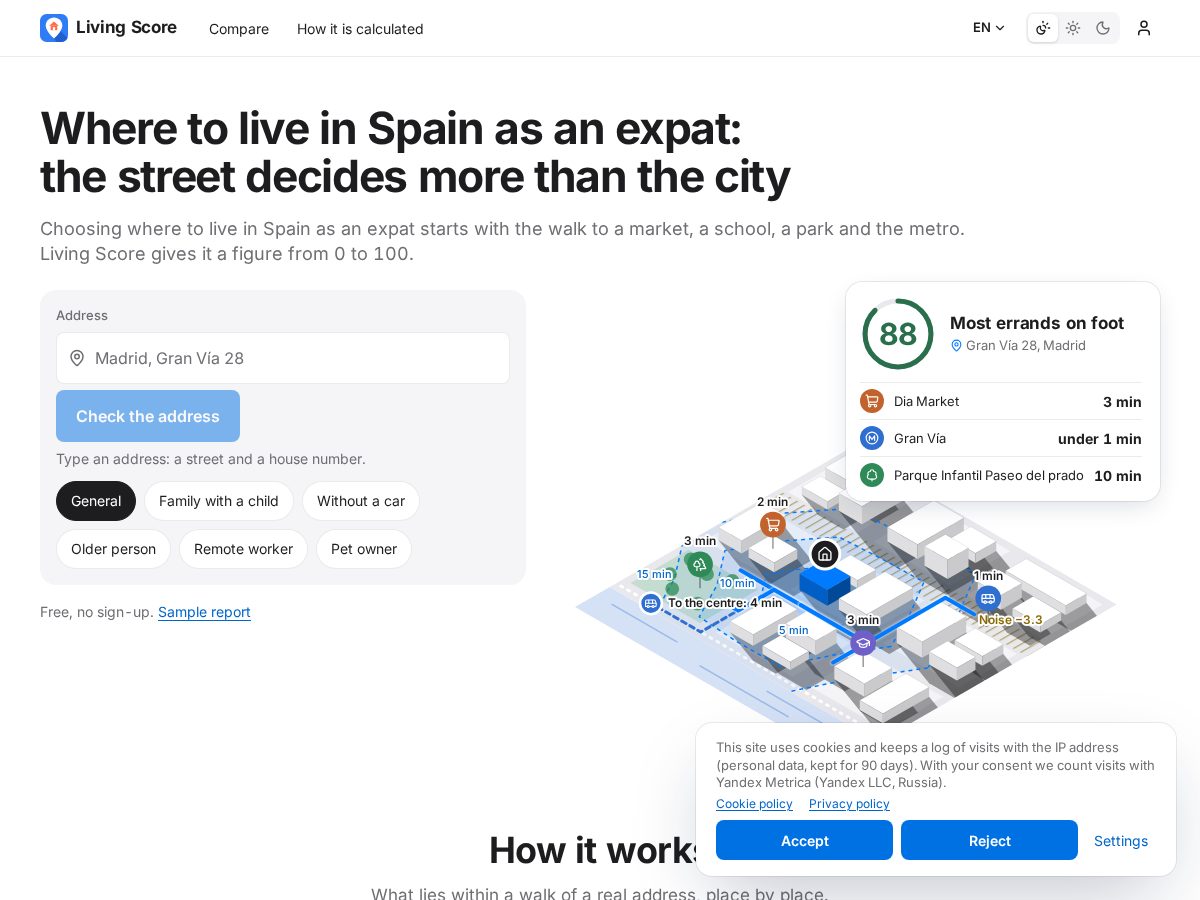Click the location pin in address field
Viewport: 1200px width, 900px height.
pyautogui.click(x=77, y=358)
